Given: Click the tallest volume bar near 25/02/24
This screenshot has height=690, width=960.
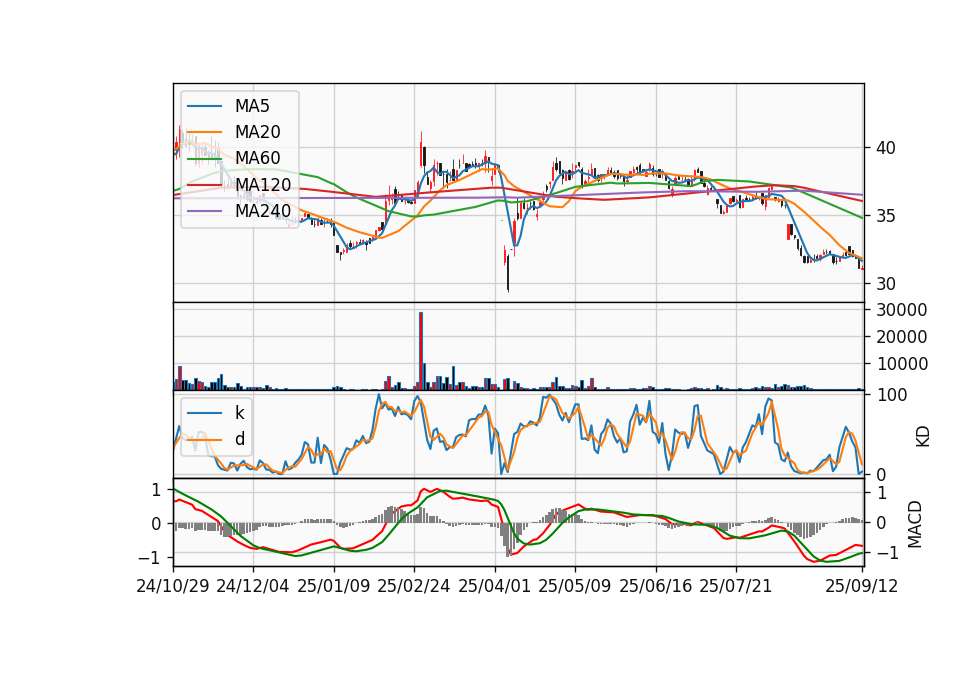Looking at the screenshot, I should [x=421, y=351].
